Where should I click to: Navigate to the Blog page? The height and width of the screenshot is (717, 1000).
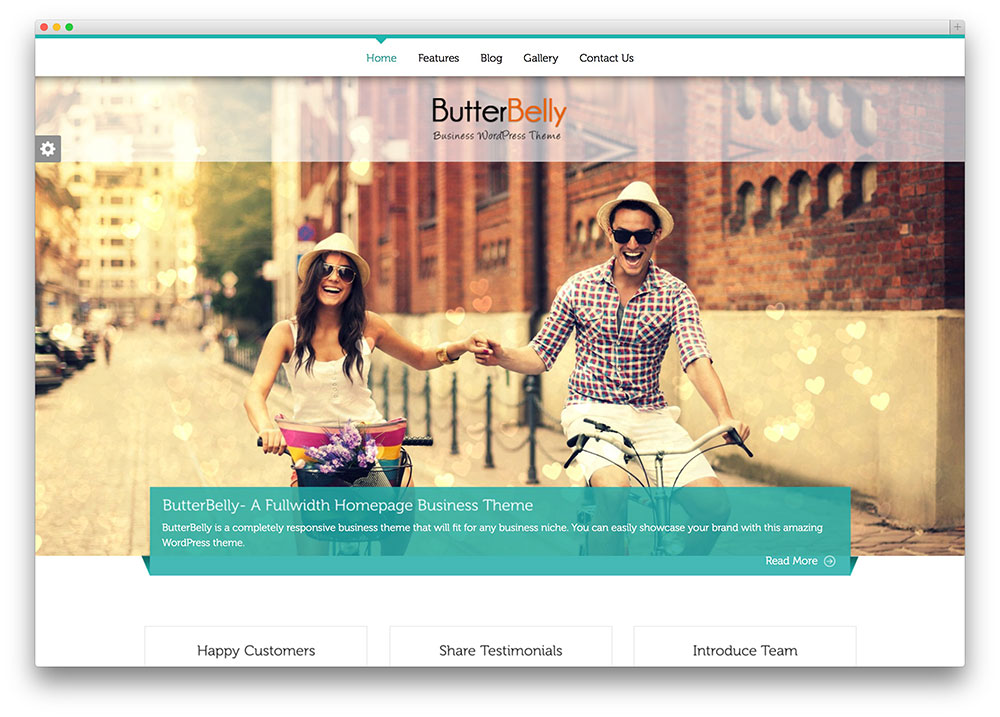491,58
